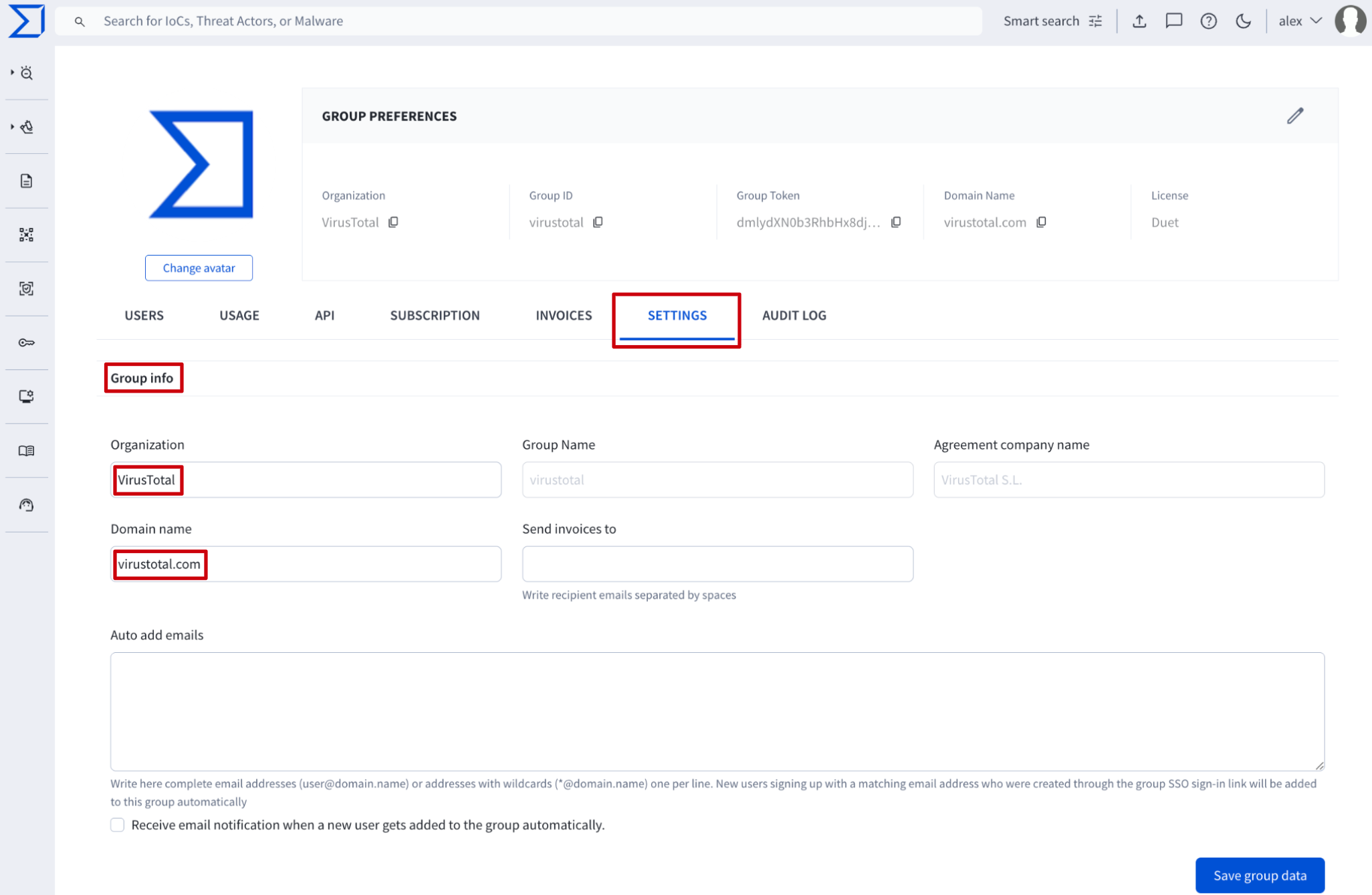
Task: Click the pencil edit group preferences icon
Action: [1295, 116]
